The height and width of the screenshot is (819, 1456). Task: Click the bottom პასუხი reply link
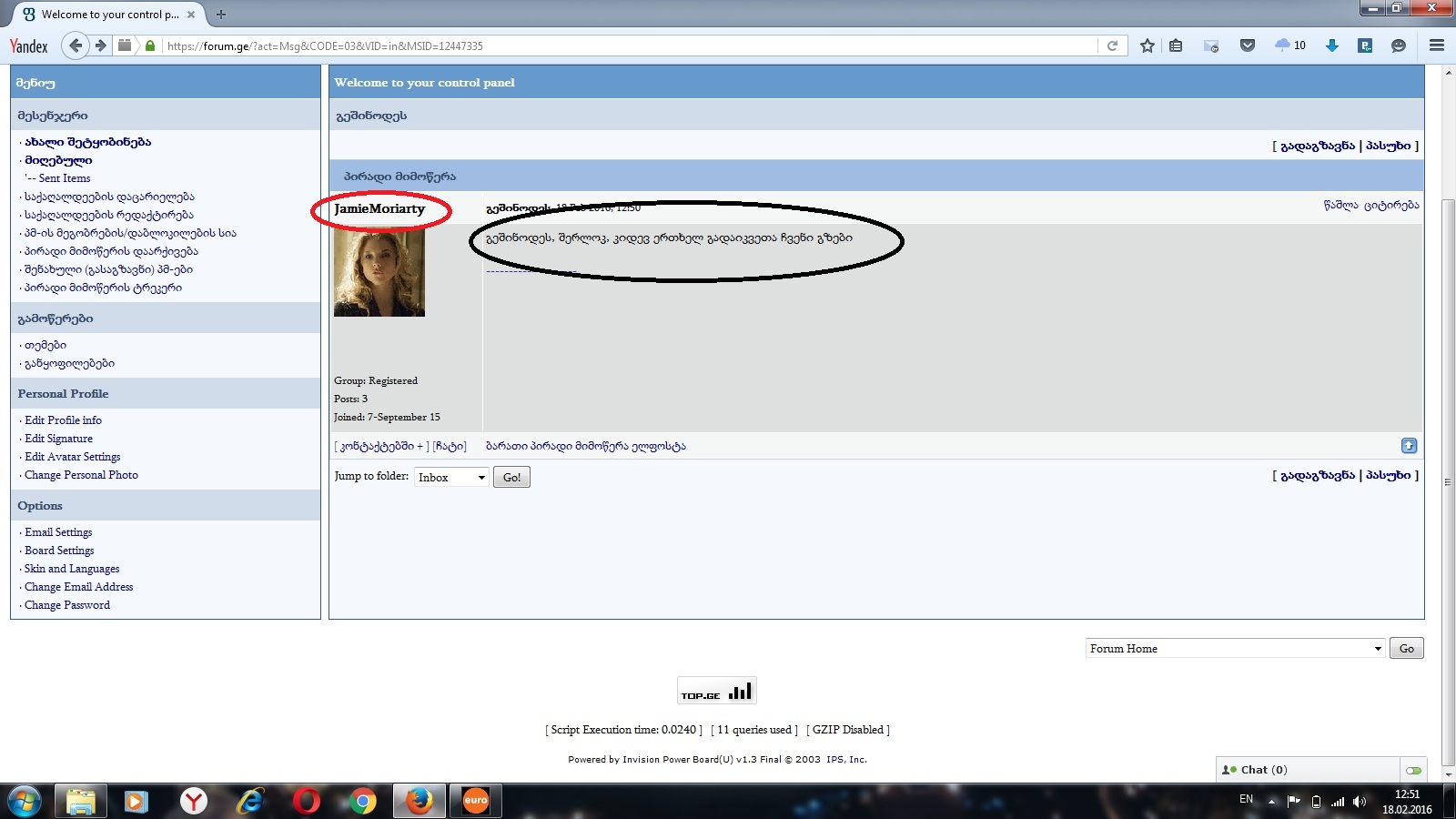pyautogui.click(x=1389, y=475)
